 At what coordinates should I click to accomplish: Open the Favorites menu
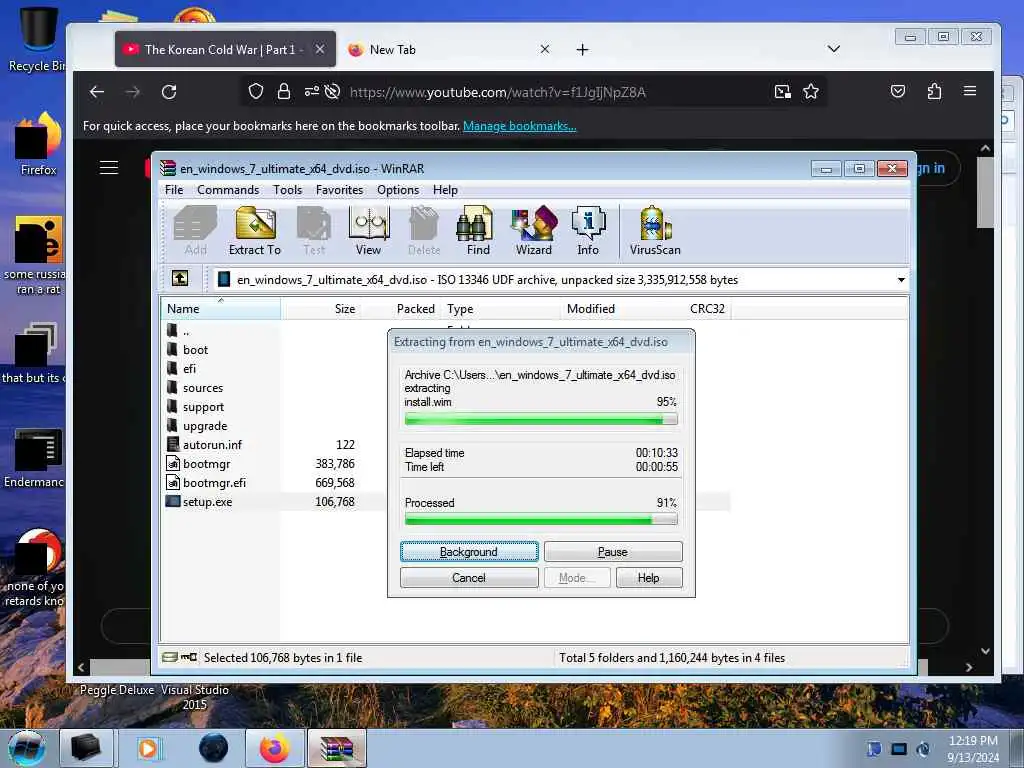point(339,190)
